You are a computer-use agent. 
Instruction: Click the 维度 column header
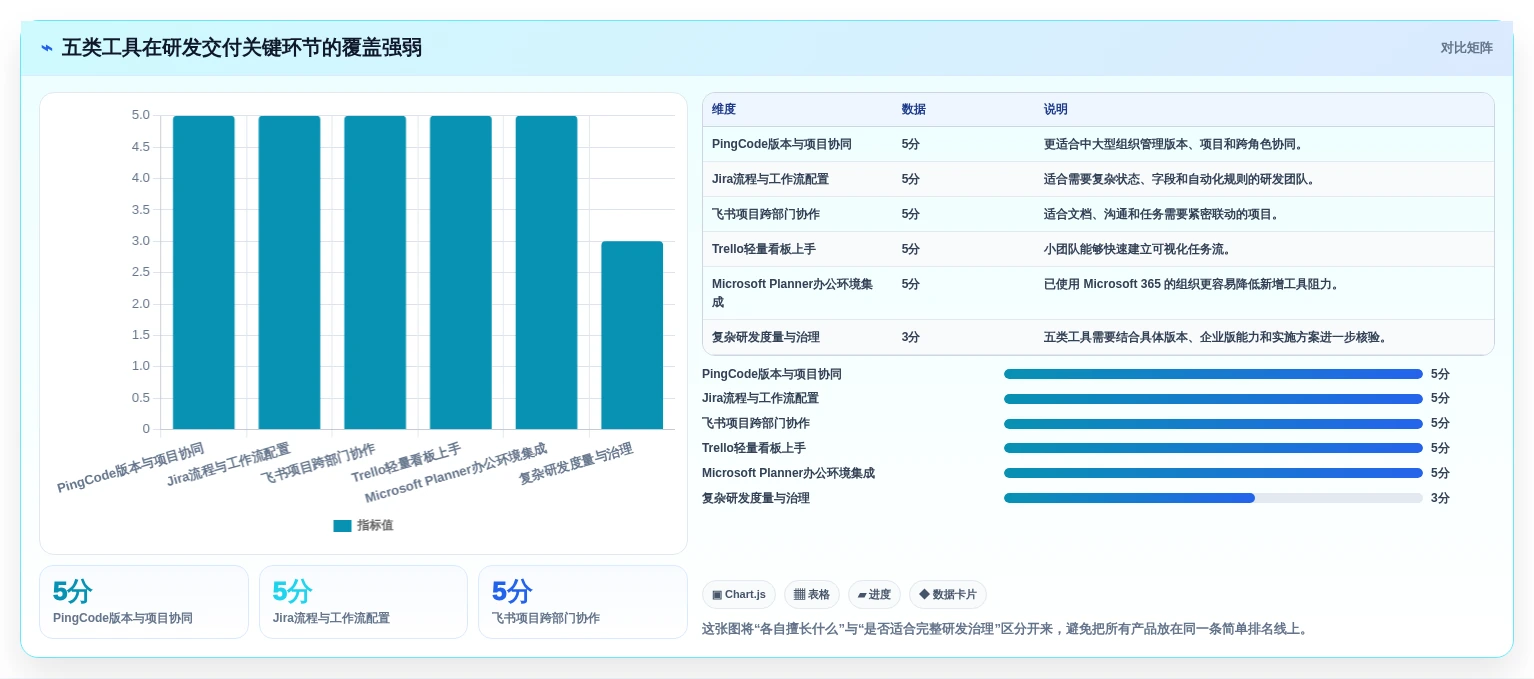(x=724, y=109)
